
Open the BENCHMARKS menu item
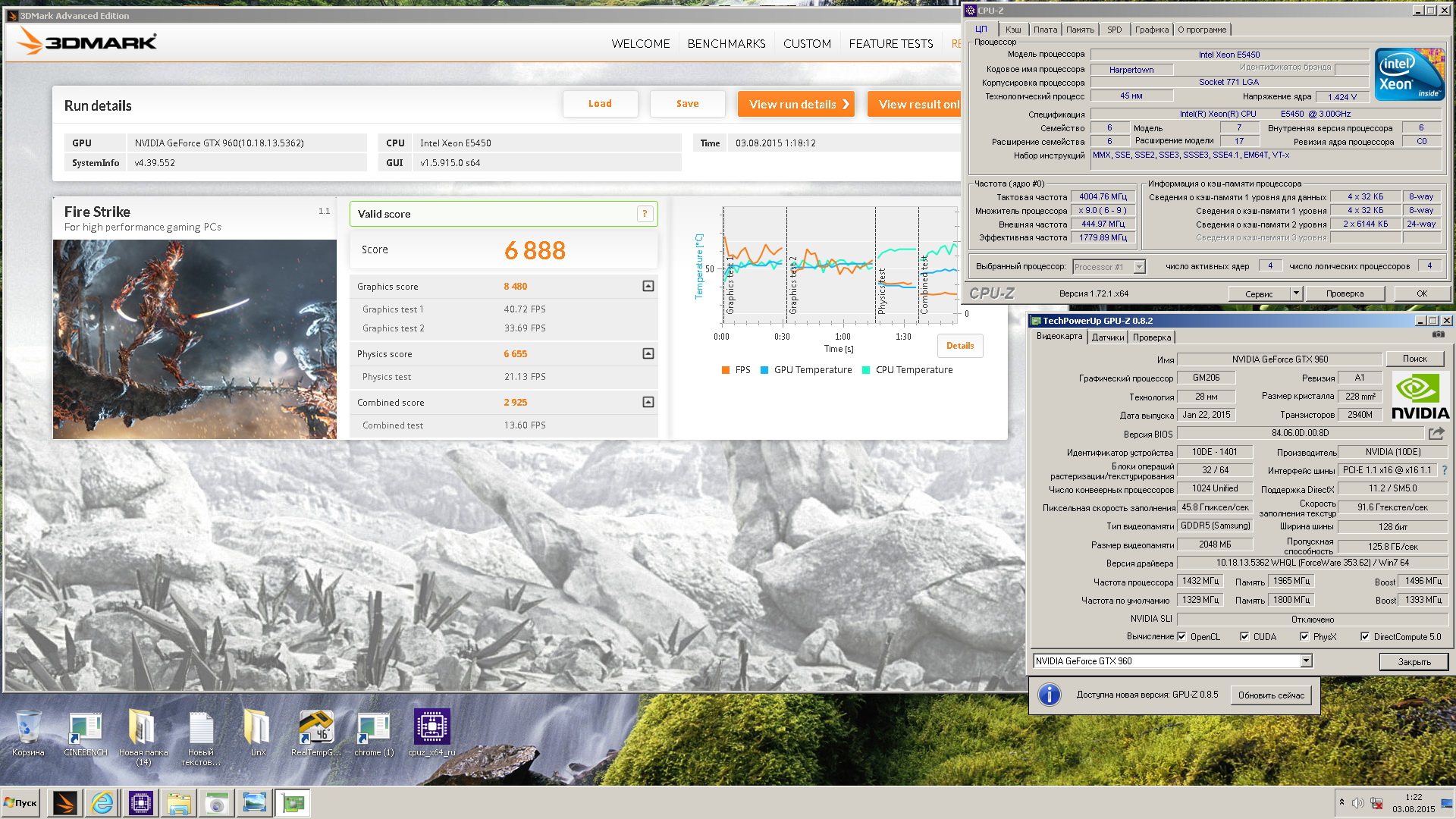point(726,44)
